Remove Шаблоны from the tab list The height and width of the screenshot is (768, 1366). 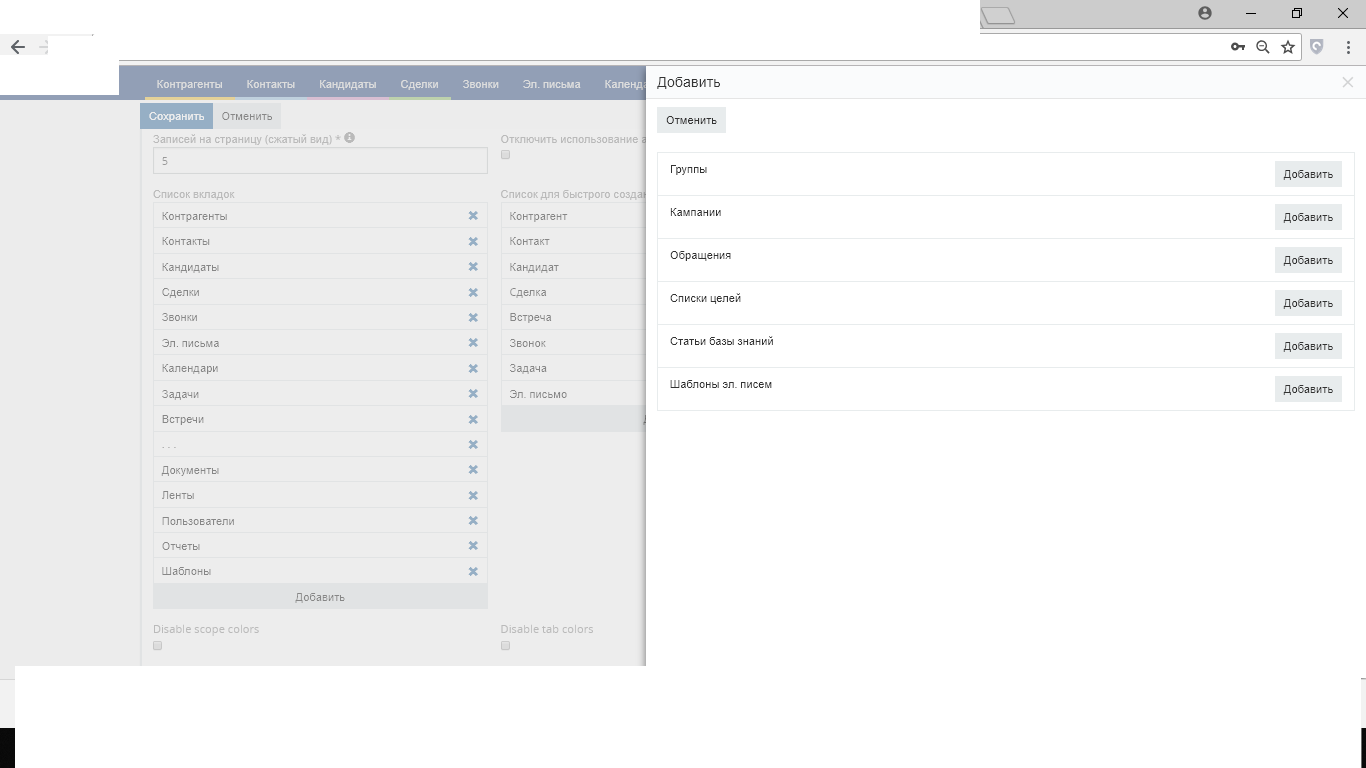pos(473,572)
